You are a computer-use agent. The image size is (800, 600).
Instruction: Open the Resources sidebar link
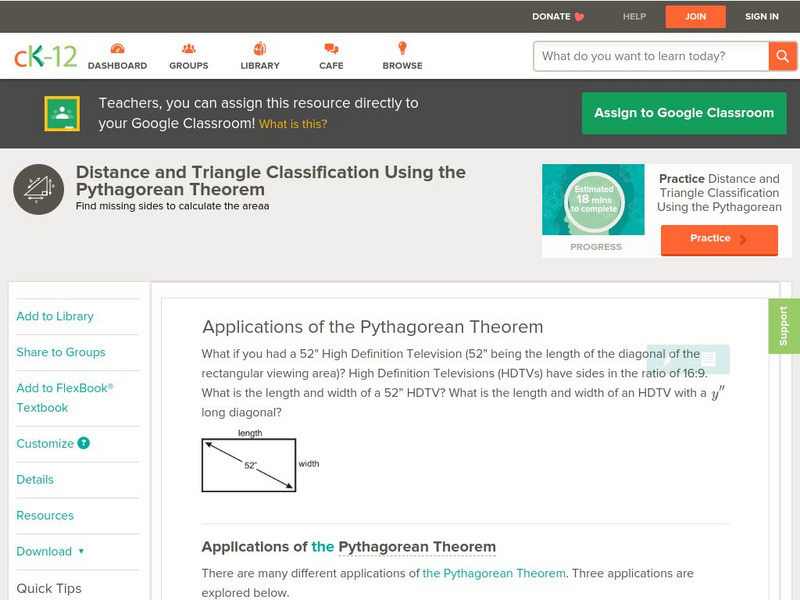[45, 515]
